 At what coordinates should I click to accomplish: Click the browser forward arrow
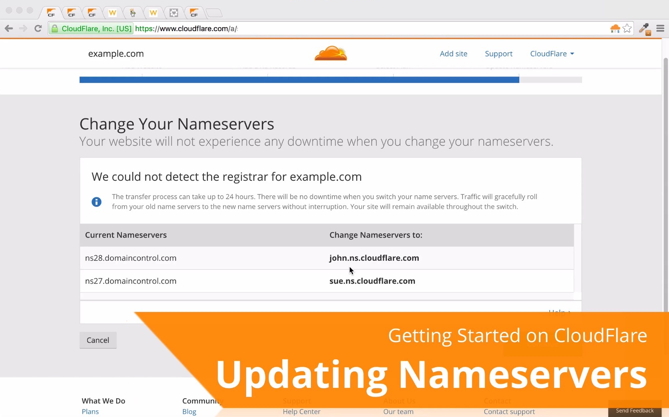[x=23, y=29]
